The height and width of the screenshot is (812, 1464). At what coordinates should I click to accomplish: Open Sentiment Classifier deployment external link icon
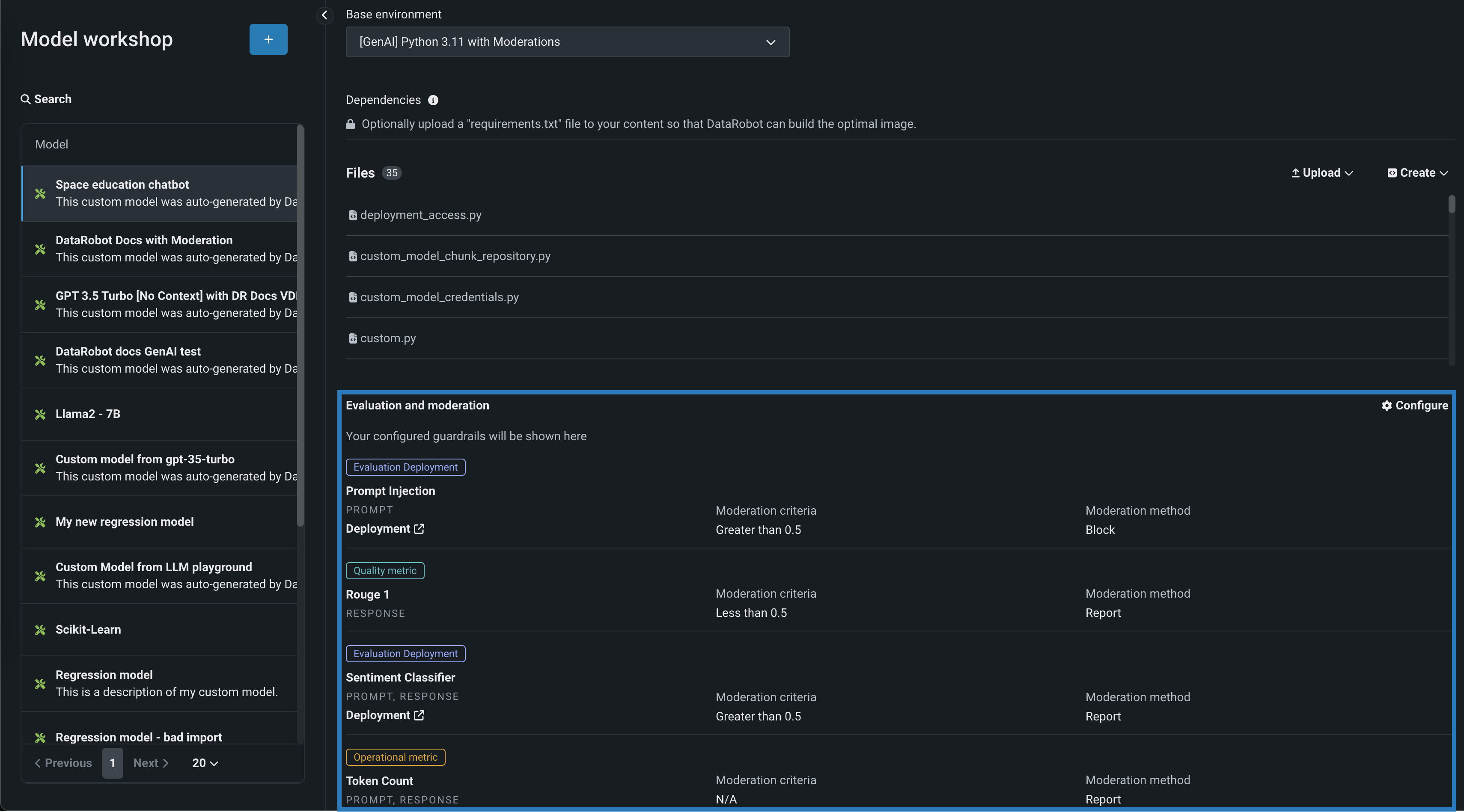tap(420, 715)
